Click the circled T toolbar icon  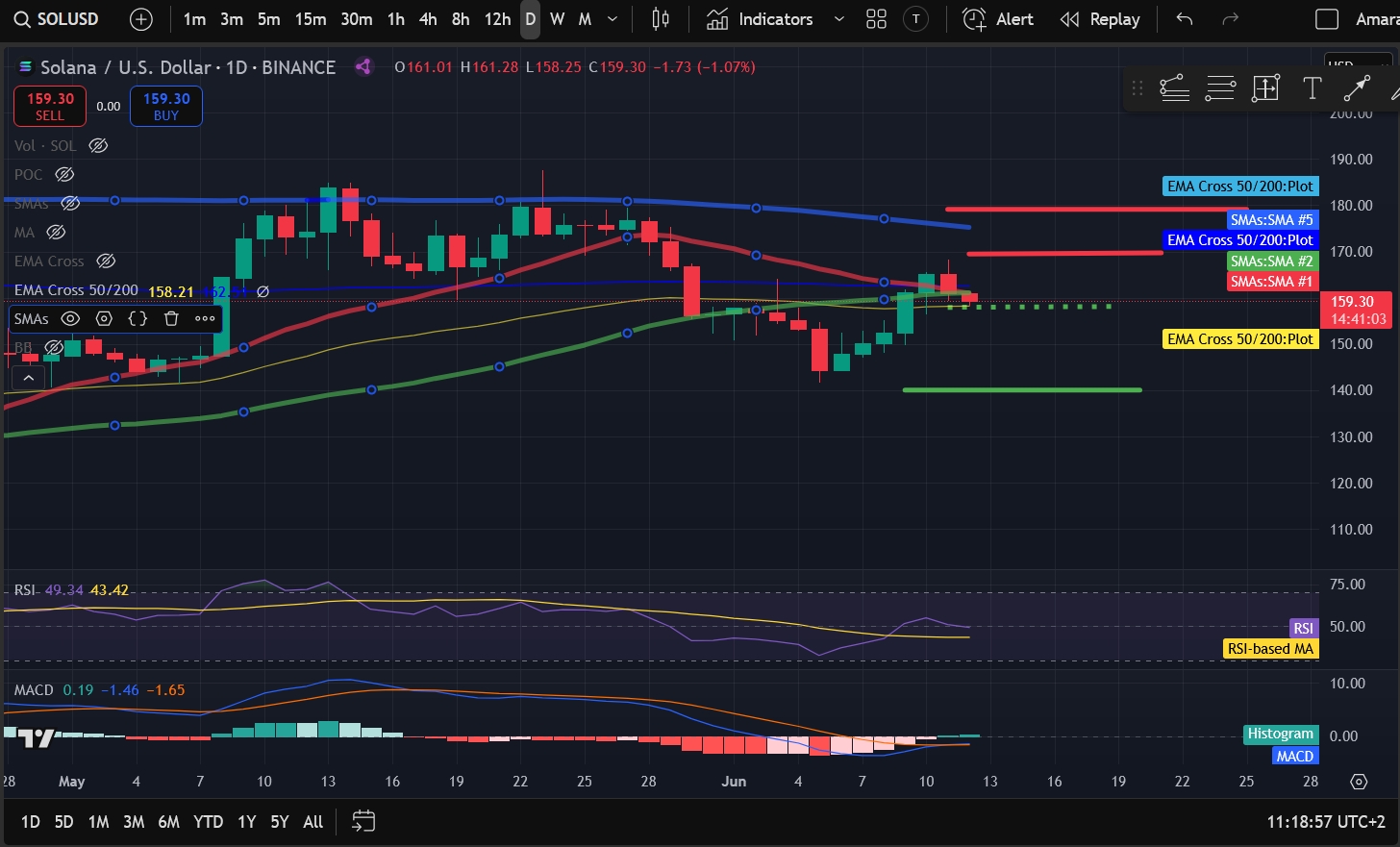[x=916, y=19]
